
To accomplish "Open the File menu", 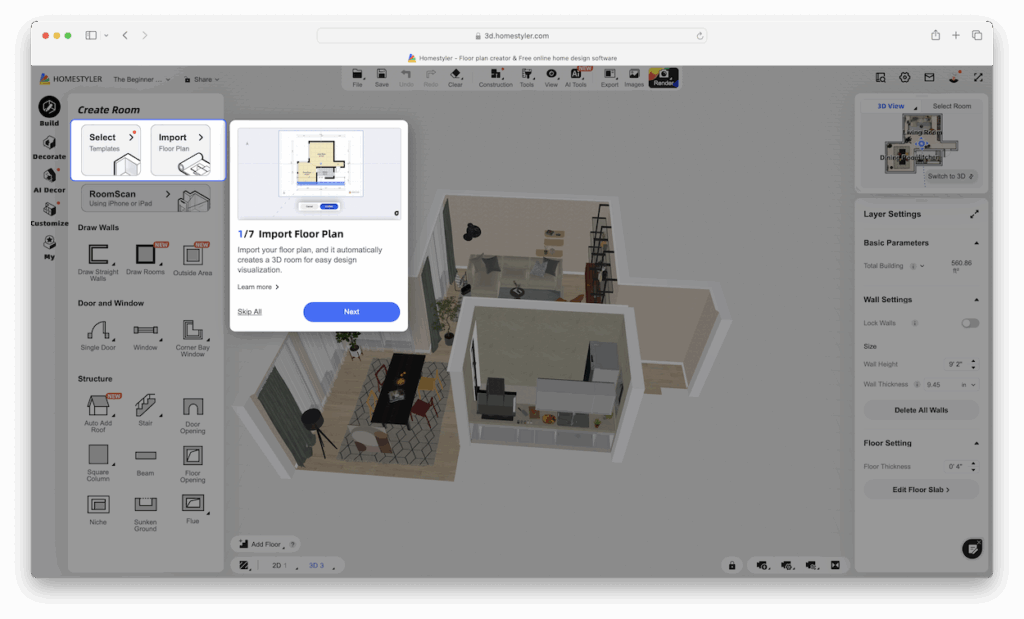I will pyautogui.click(x=356, y=77).
